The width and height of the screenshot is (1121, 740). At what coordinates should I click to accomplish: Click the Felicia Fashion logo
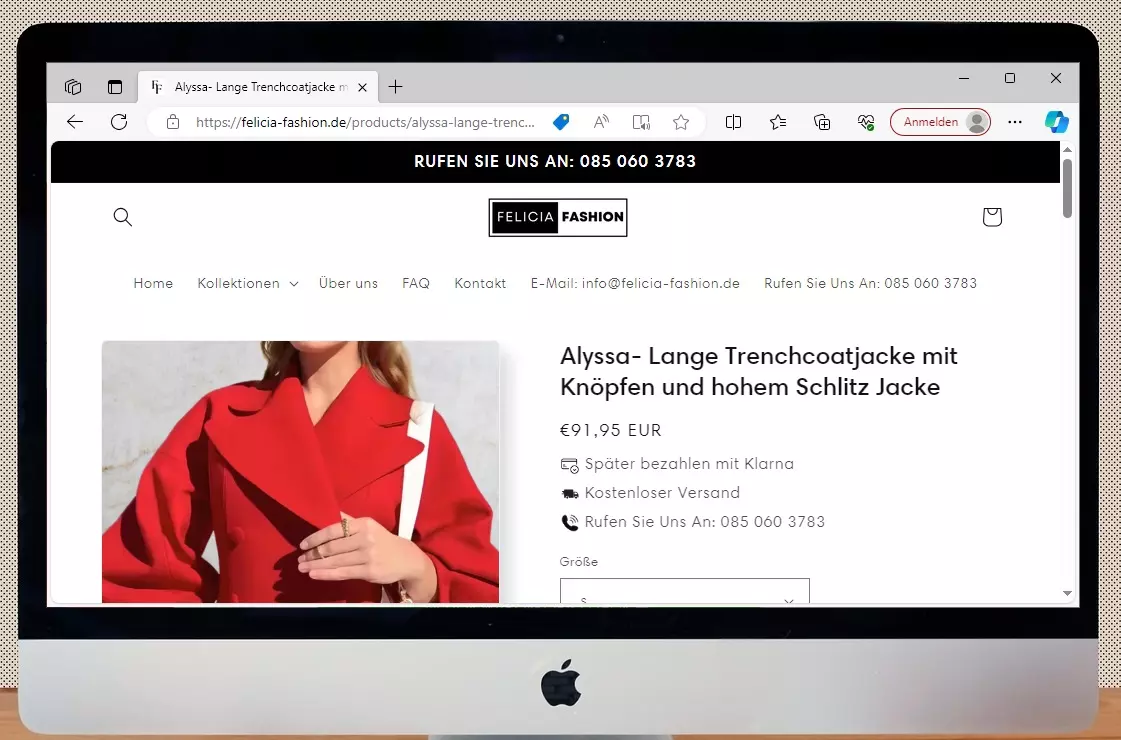[558, 217]
